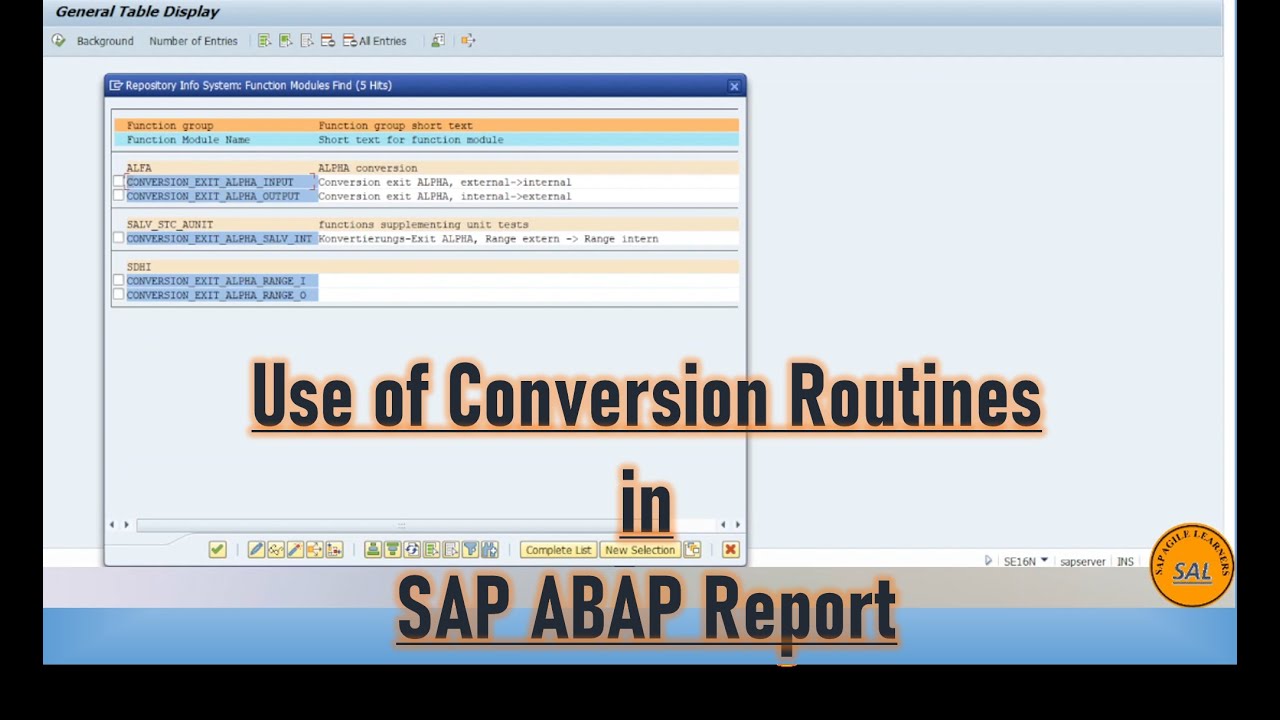This screenshot has width=1280, height=720.
Task: Click the All Entries toolbar button
Action: [x=375, y=41]
